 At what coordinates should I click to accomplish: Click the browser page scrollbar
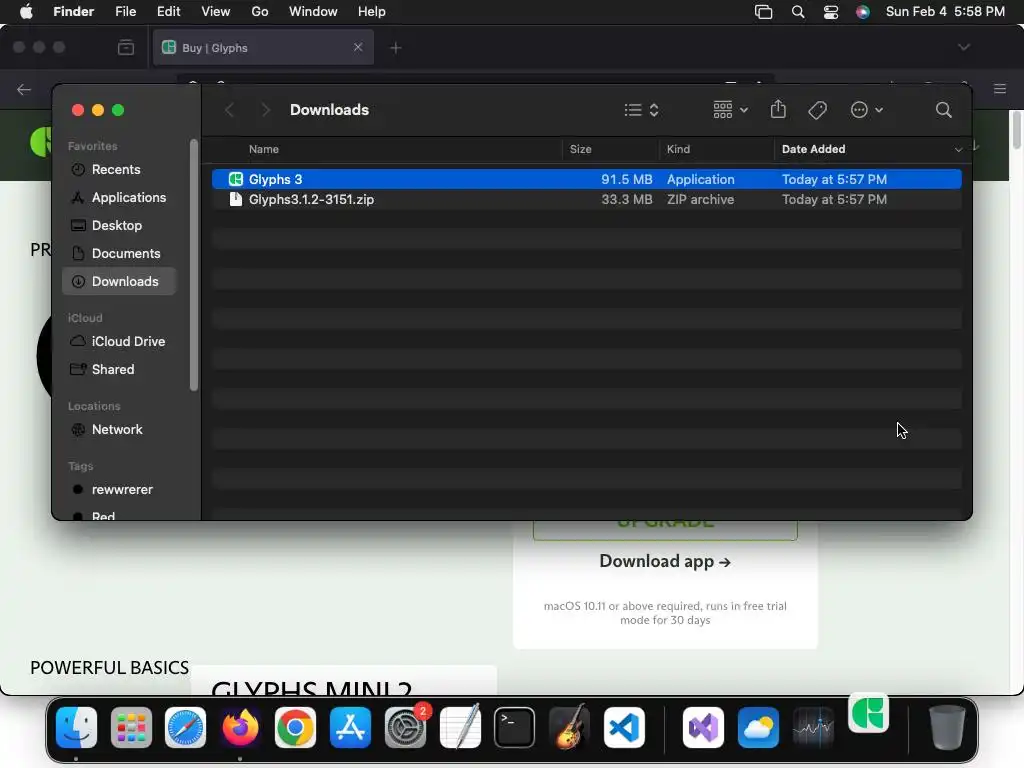(x=1016, y=129)
